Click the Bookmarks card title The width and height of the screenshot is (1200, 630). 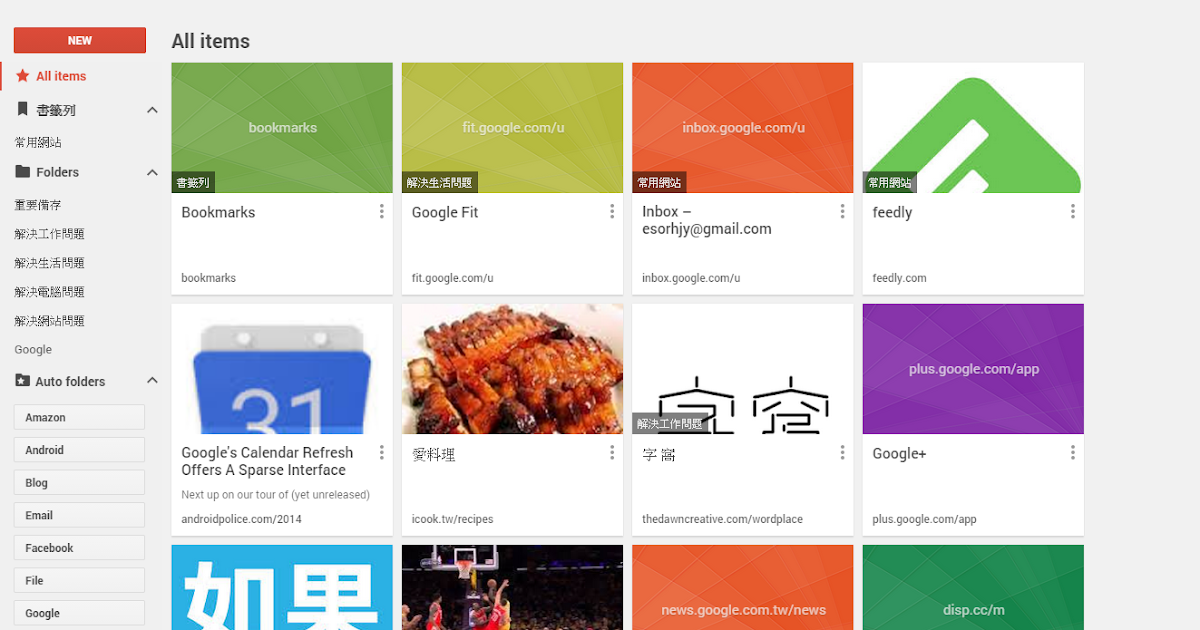coord(218,212)
